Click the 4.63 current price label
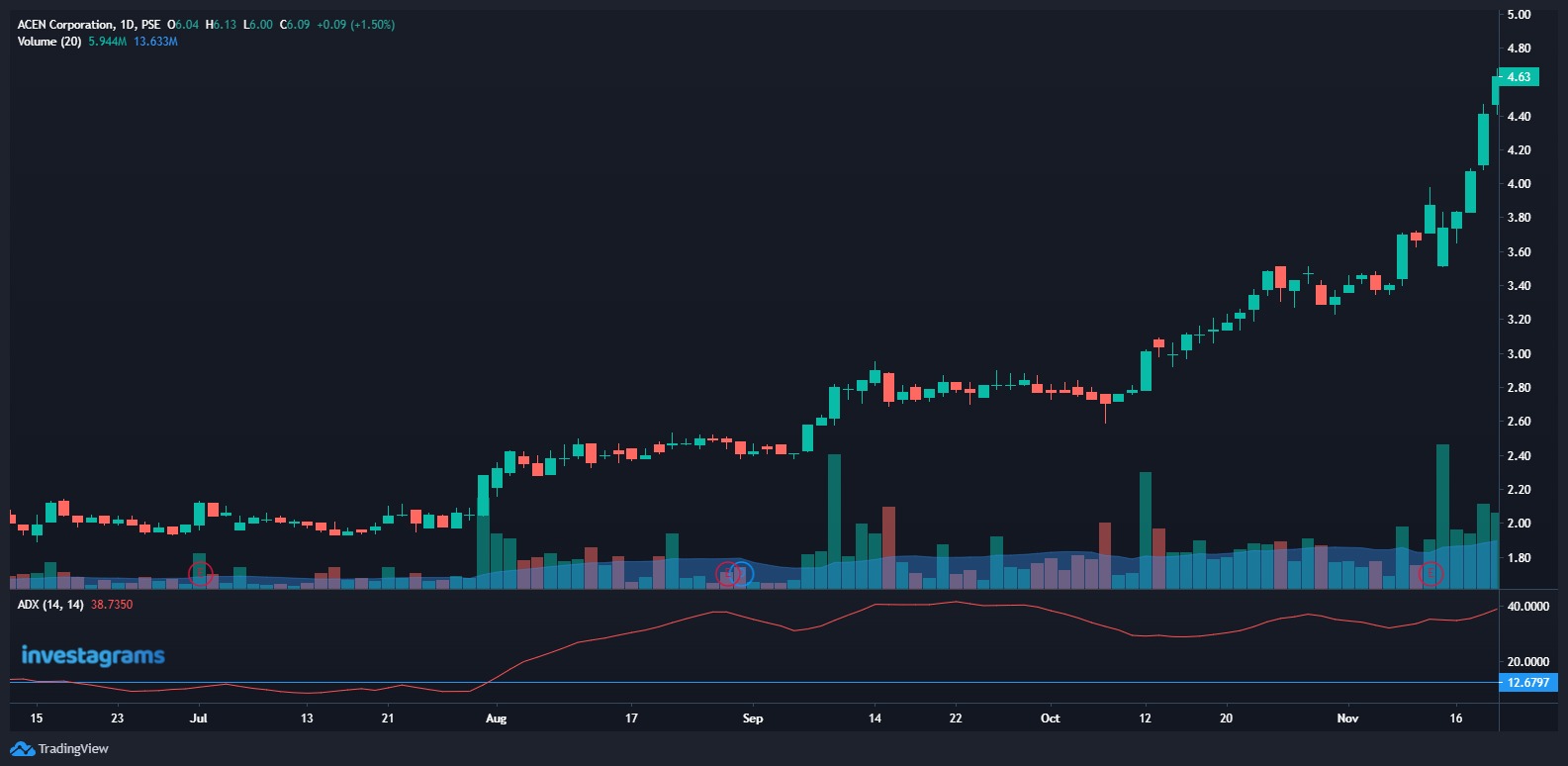The height and width of the screenshot is (766, 1568). [1519, 77]
